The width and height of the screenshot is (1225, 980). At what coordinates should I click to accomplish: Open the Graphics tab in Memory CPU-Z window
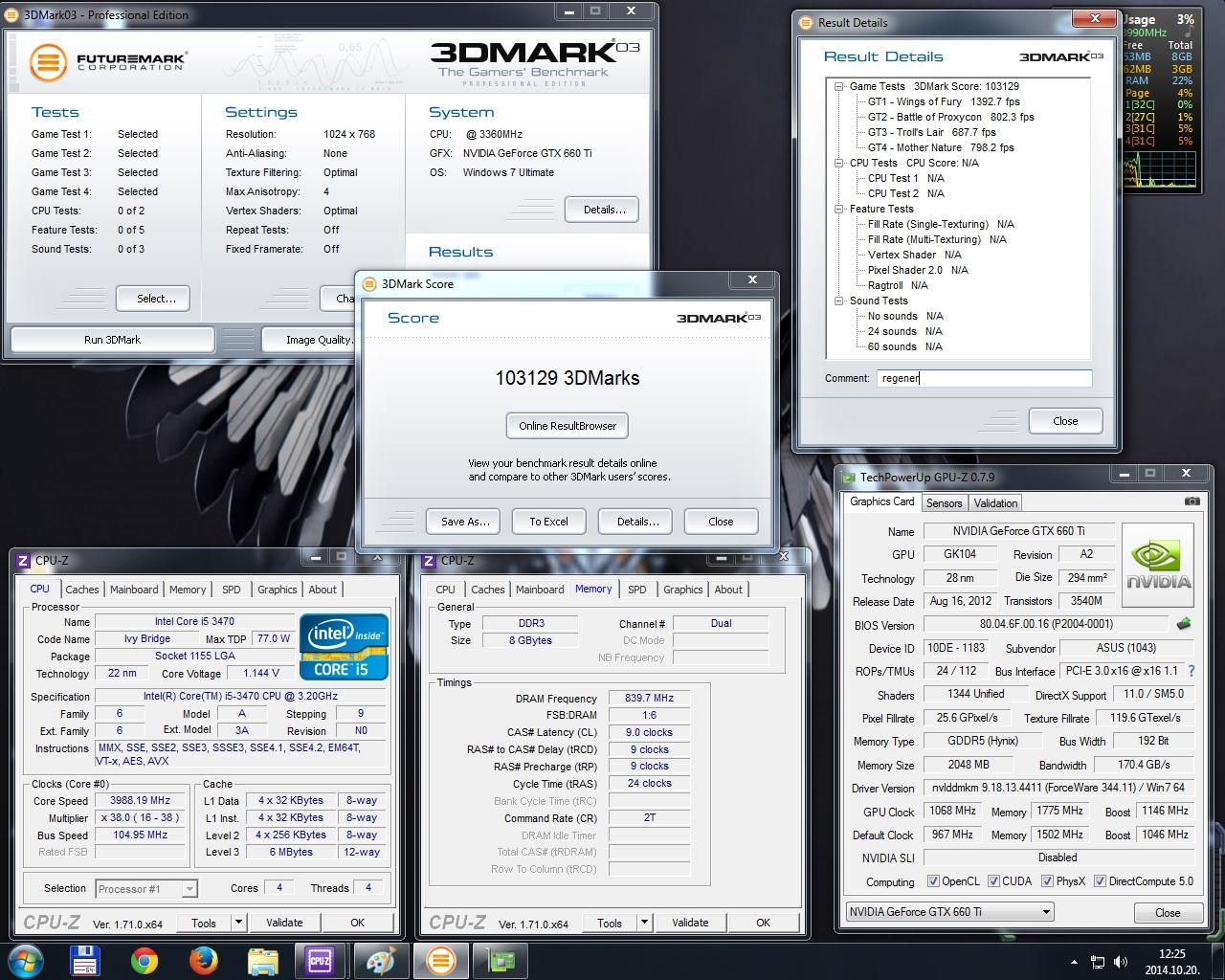click(682, 590)
